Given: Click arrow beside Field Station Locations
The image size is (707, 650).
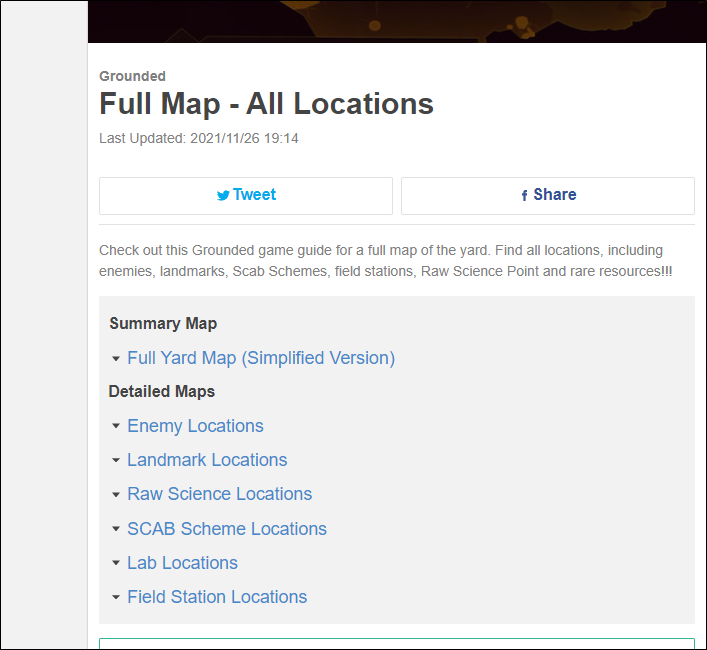Looking at the screenshot, I should point(116,597).
